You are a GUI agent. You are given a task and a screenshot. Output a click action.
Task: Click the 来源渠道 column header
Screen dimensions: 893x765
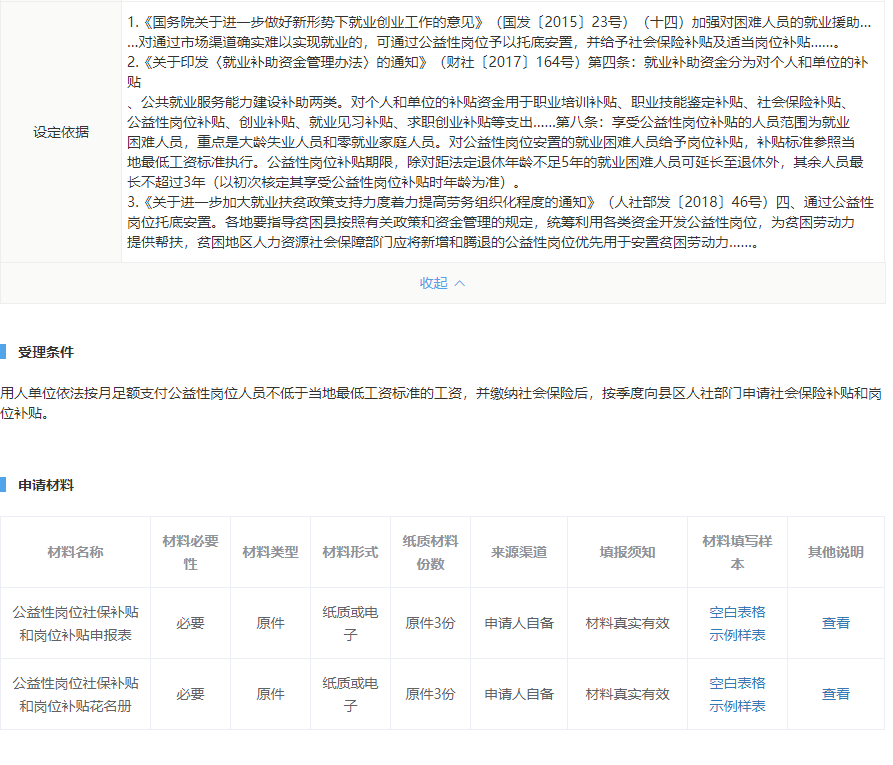point(519,552)
